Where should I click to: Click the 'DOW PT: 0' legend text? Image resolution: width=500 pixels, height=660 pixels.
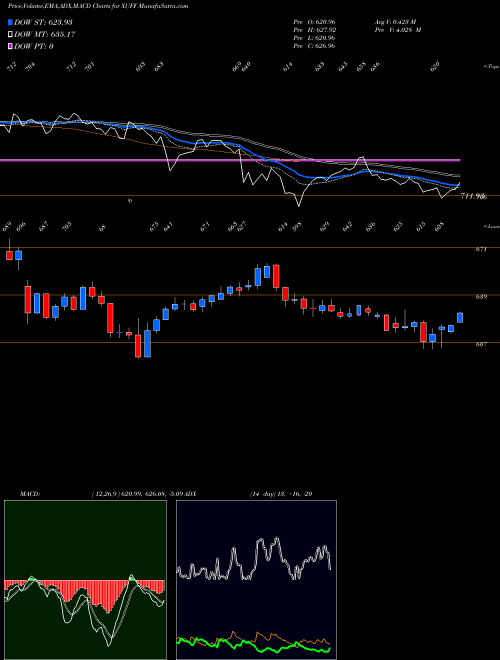tap(33, 46)
